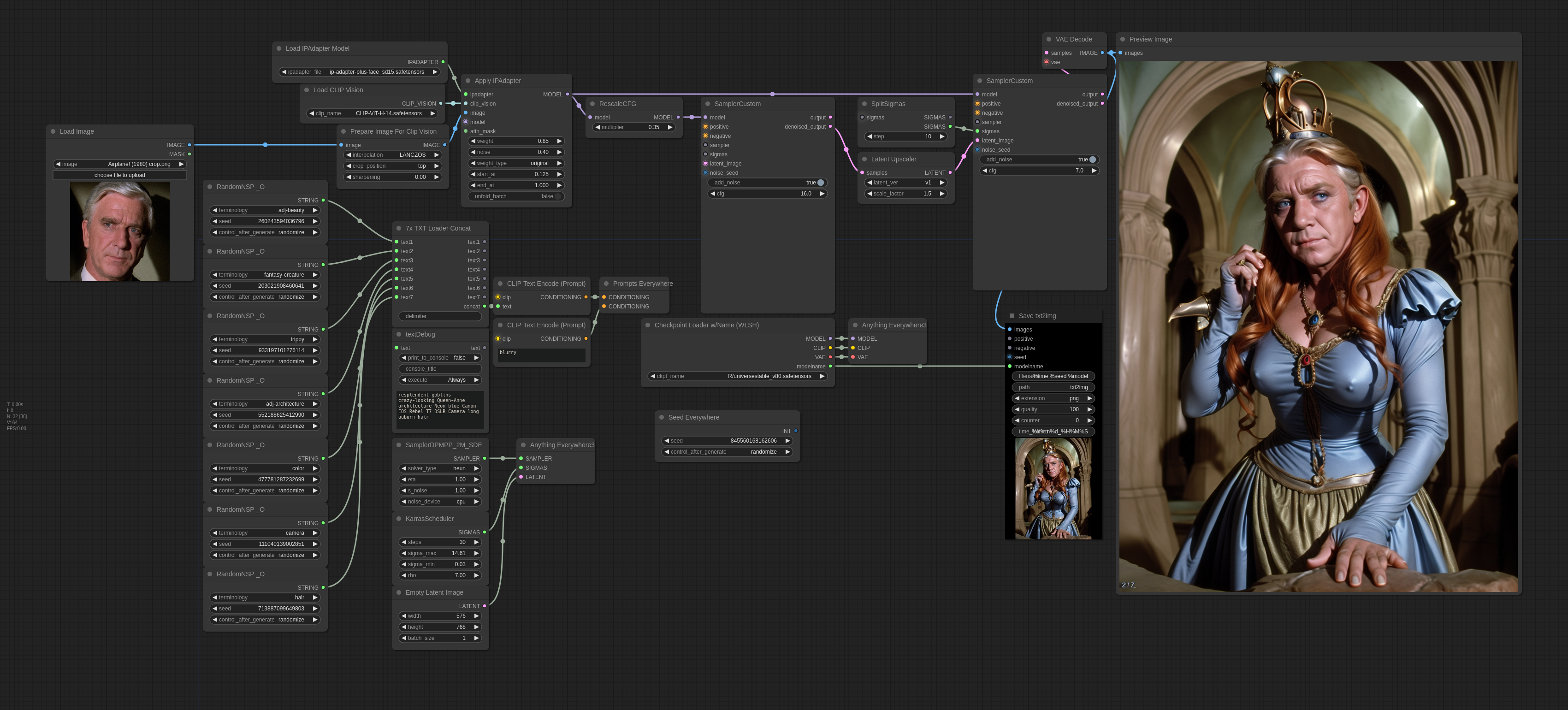Click the path txt2img field in Save node

(1053, 387)
